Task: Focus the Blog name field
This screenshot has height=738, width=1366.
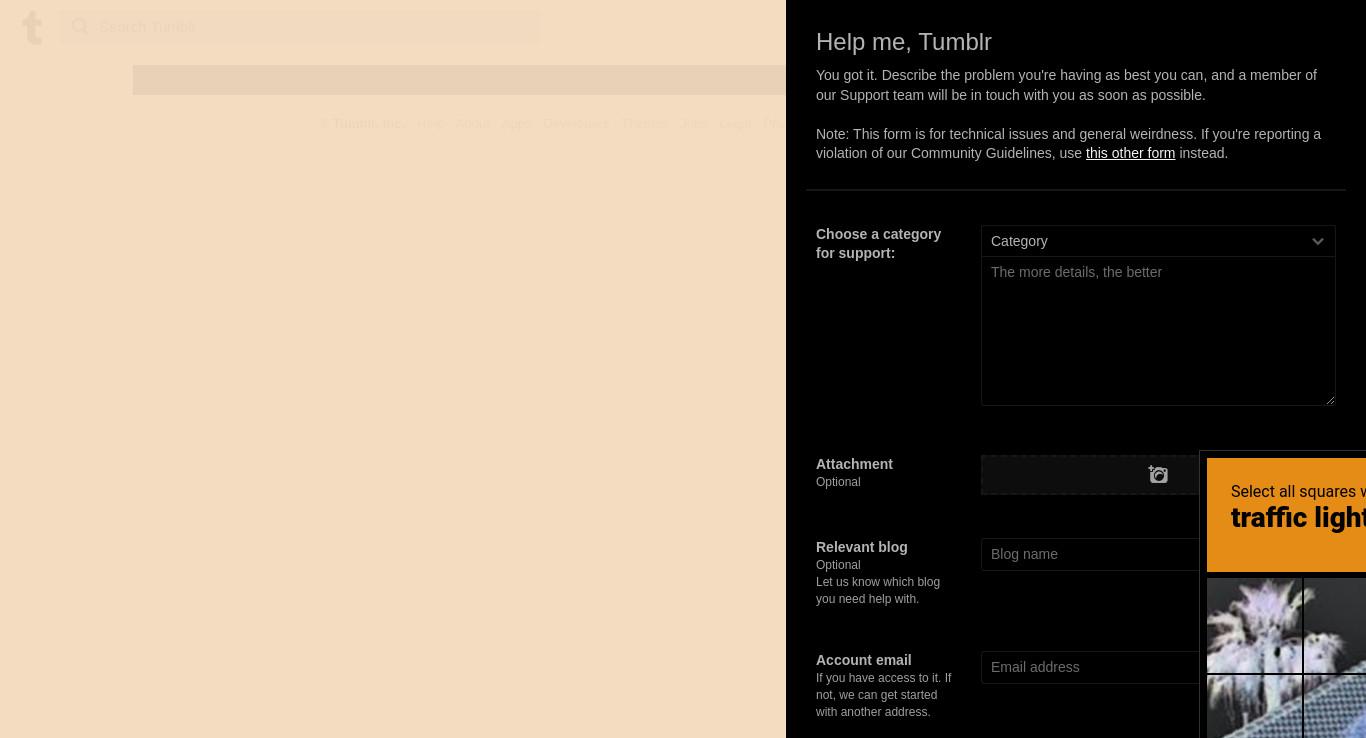Action: [1090, 554]
